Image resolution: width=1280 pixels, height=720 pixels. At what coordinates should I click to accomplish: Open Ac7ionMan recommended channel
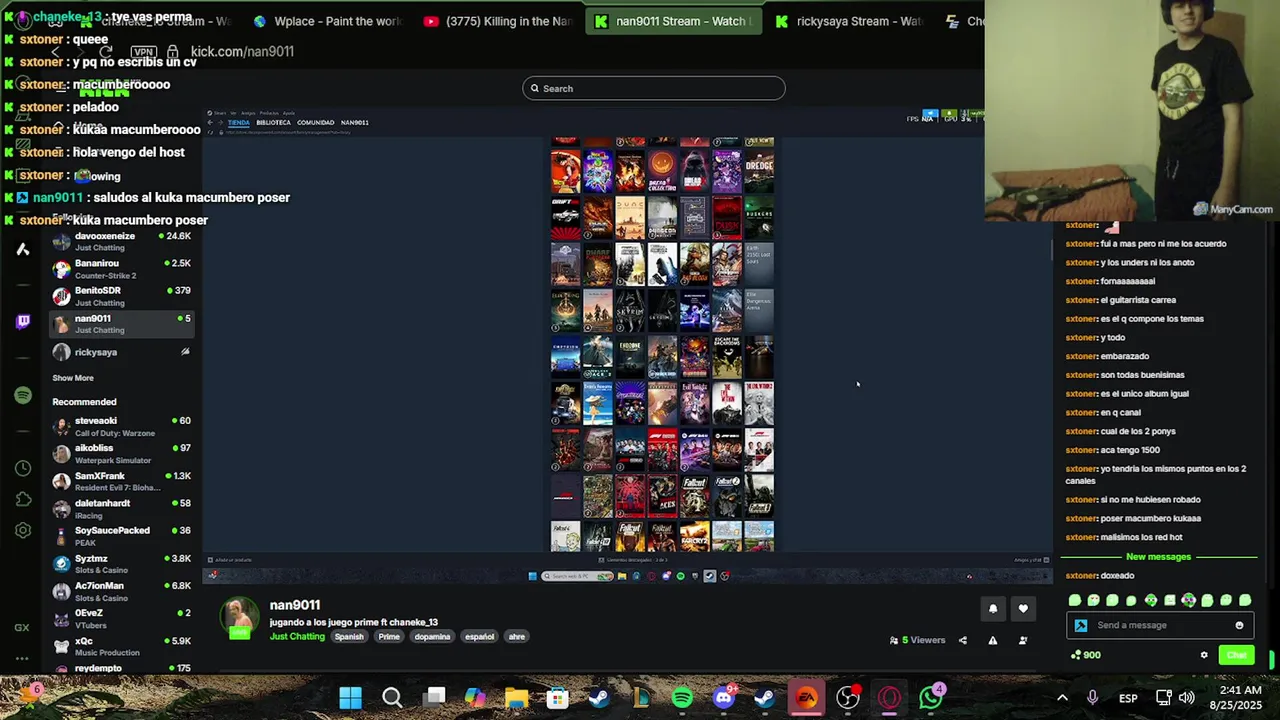120,592
